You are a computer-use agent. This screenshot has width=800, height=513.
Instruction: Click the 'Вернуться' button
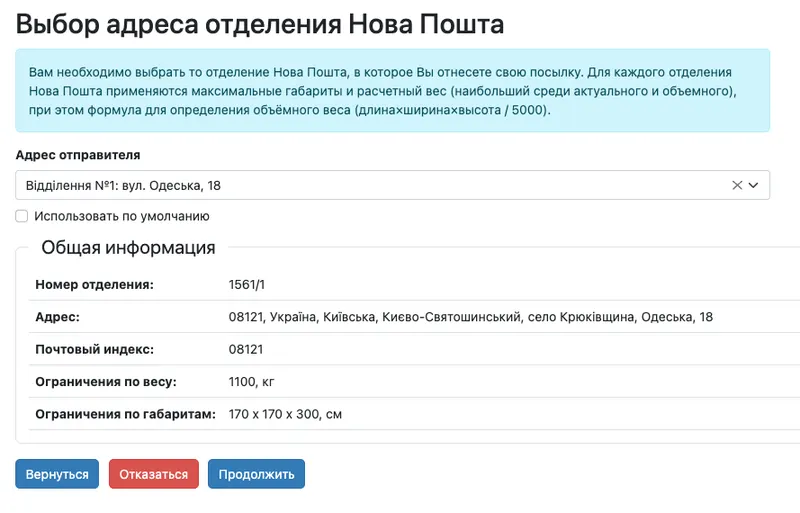point(57,474)
